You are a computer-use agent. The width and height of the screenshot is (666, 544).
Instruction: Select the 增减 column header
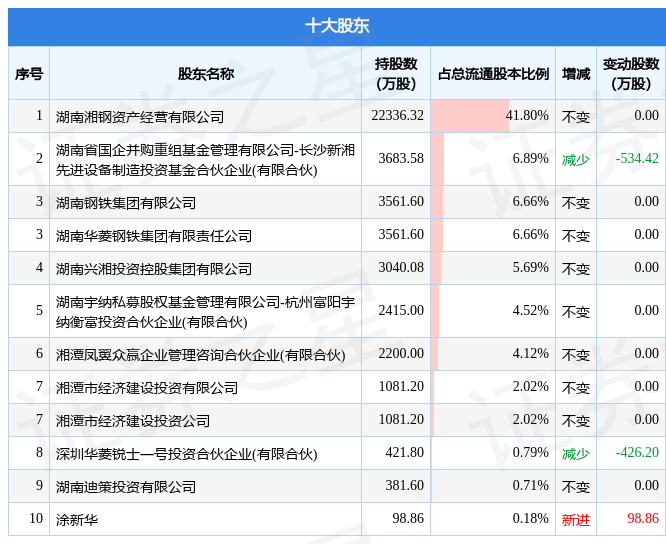[576, 74]
